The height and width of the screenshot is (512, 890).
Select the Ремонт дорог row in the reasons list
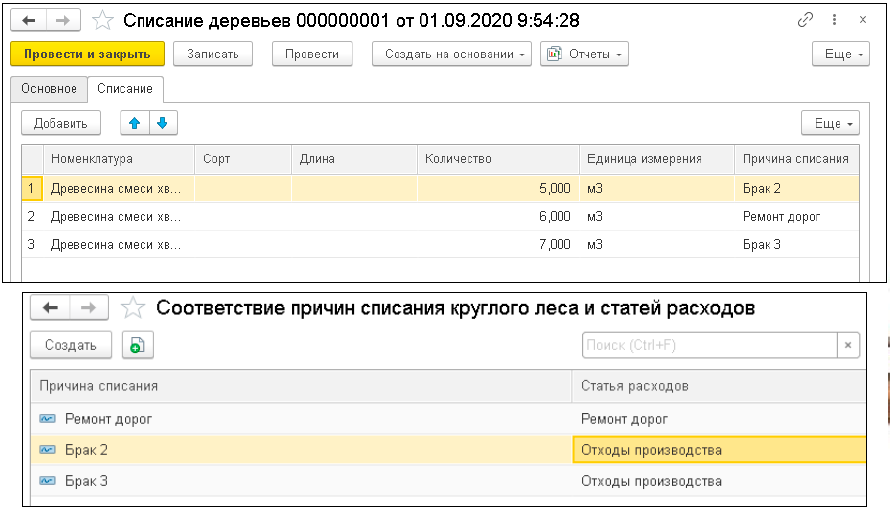click(109, 419)
